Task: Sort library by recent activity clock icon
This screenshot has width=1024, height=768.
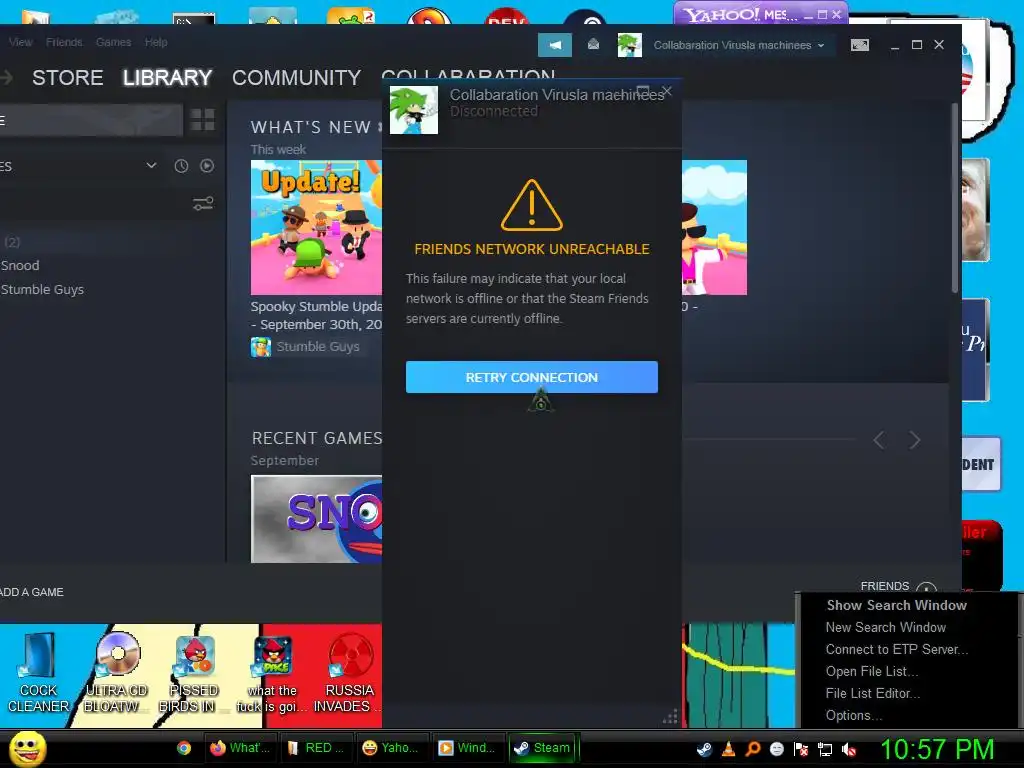Action: point(181,166)
